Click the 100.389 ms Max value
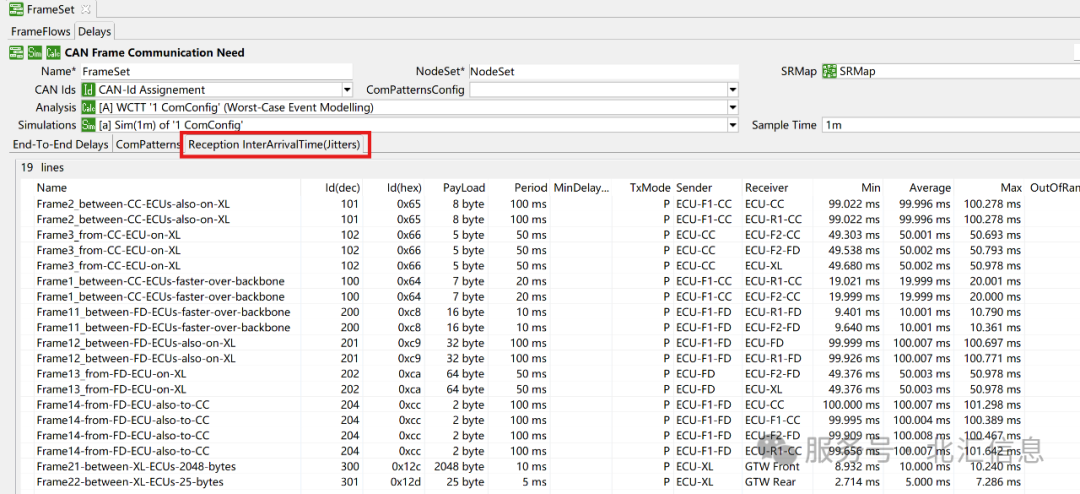The image size is (1080, 494). click(x=992, y=420)
